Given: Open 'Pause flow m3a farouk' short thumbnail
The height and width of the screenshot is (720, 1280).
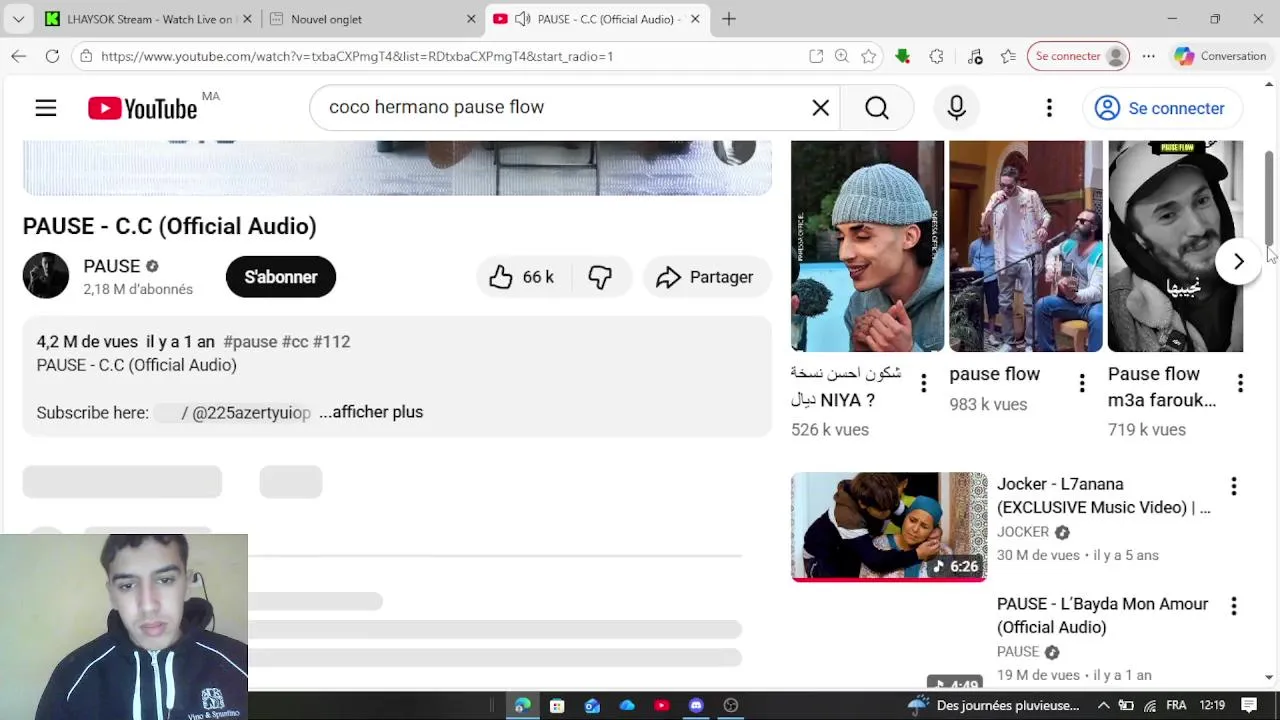Looking at the screenshot, I should (1176, 246).
